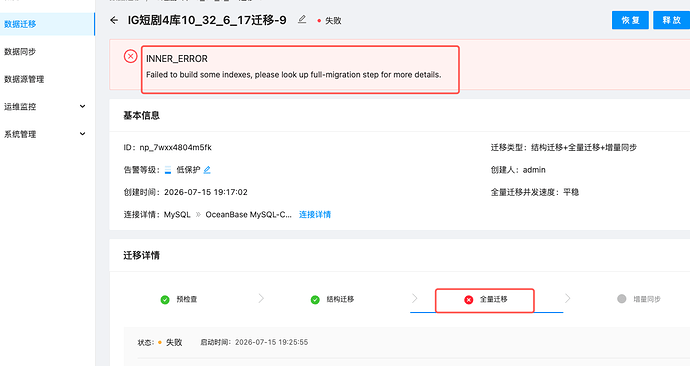Click the INNER_ERROR heading text
The image size is (690, 366).
pyautogui.click(x=177, y=59)
